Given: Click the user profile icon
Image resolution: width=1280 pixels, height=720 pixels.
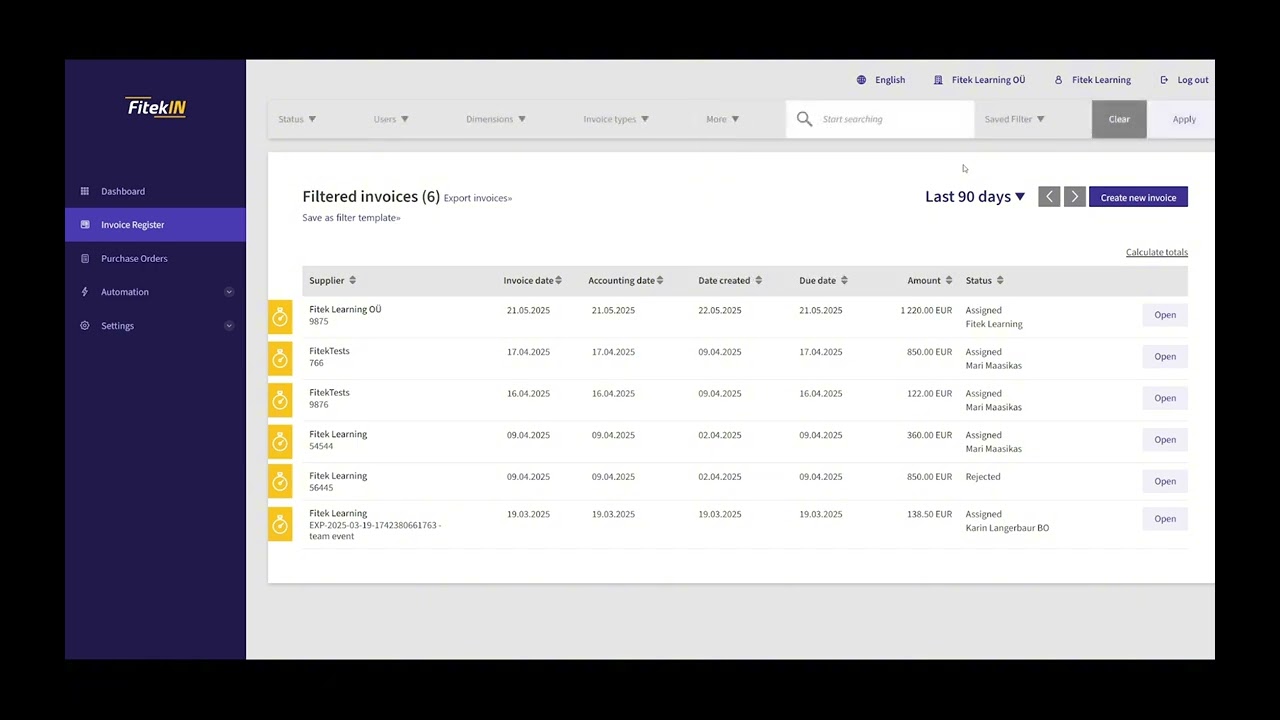Looking at the screenshot, I should 1058,80.
